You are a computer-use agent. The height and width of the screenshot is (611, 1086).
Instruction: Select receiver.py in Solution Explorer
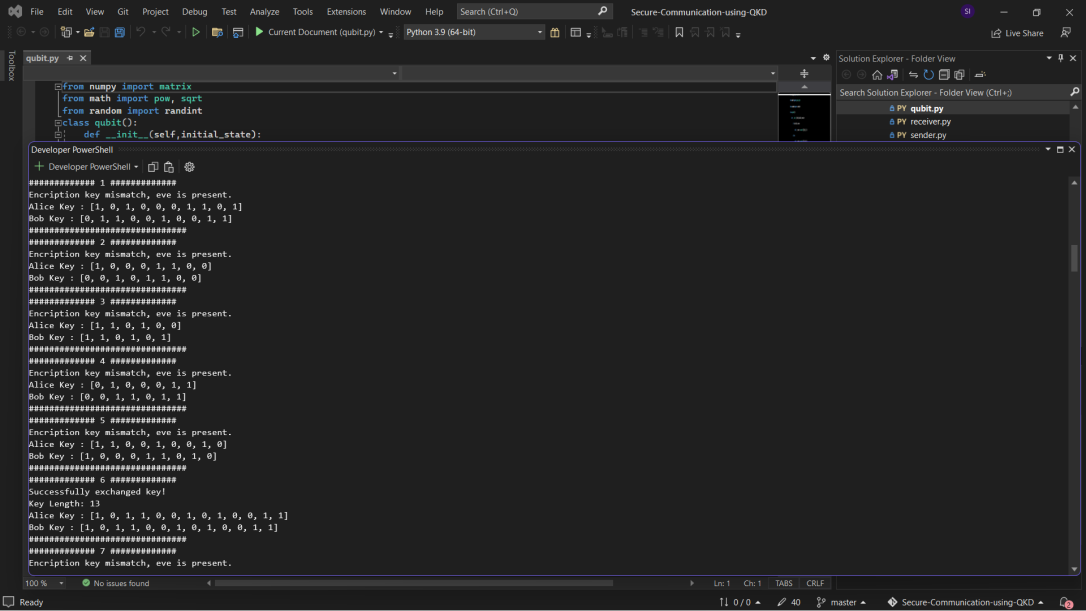click(930, 121)
